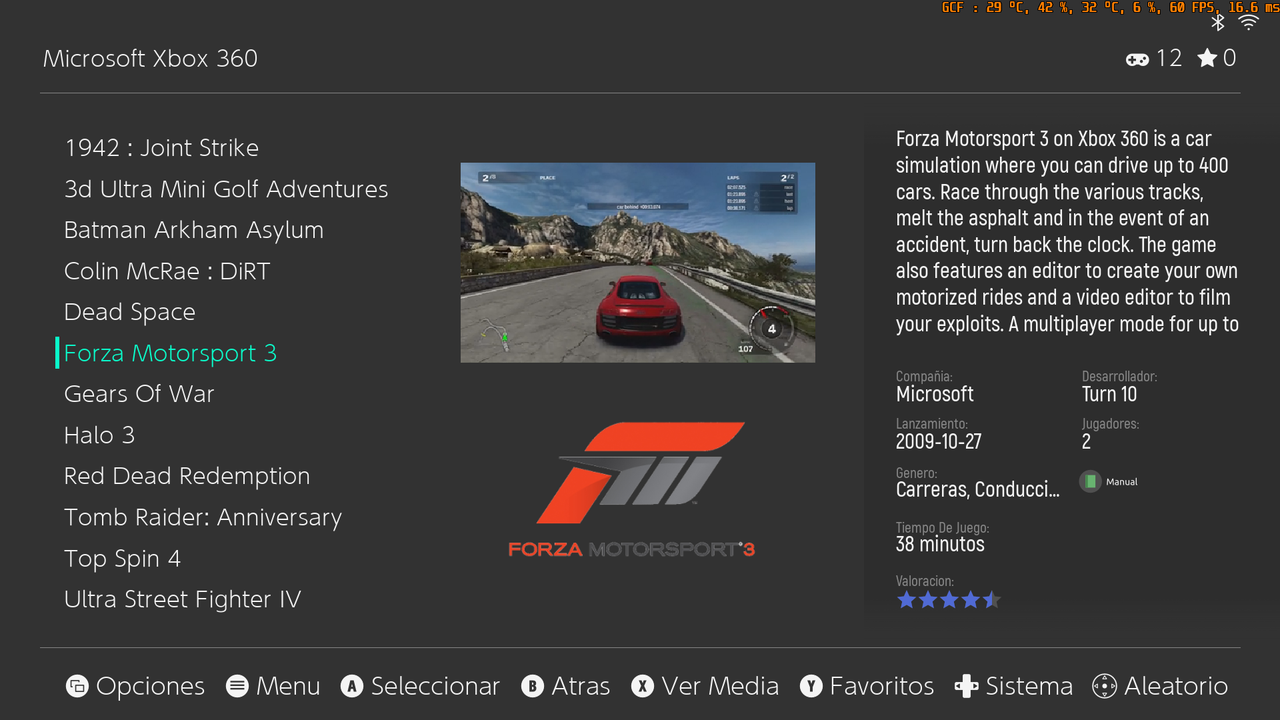Select Gears Of War
The height and width of the screenshot is (720, 1280).
click(139, 394)
